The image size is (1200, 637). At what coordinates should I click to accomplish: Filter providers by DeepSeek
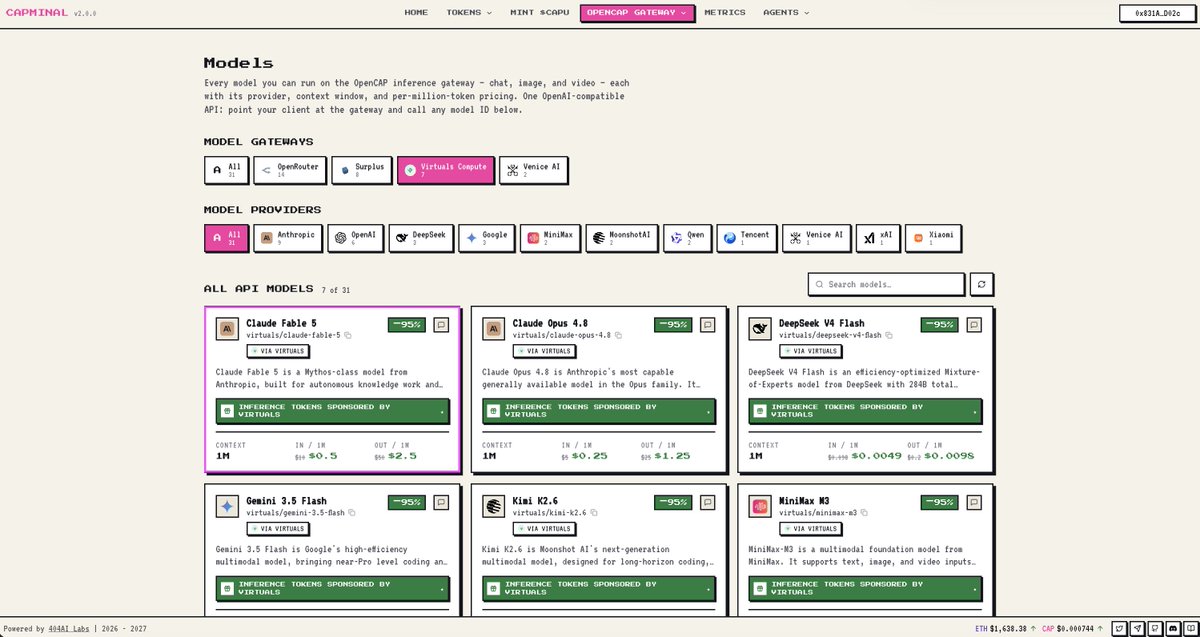pyautogui.click(x=420, y=238)
